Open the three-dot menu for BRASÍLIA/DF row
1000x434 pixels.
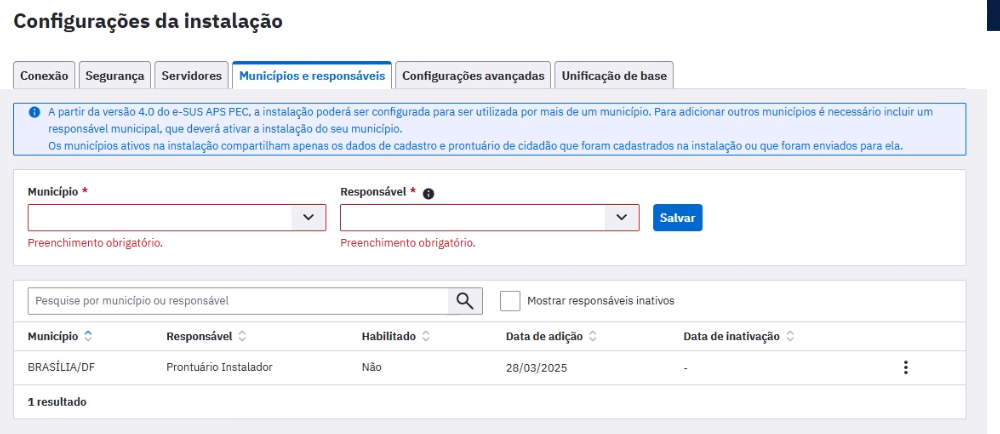906,368
